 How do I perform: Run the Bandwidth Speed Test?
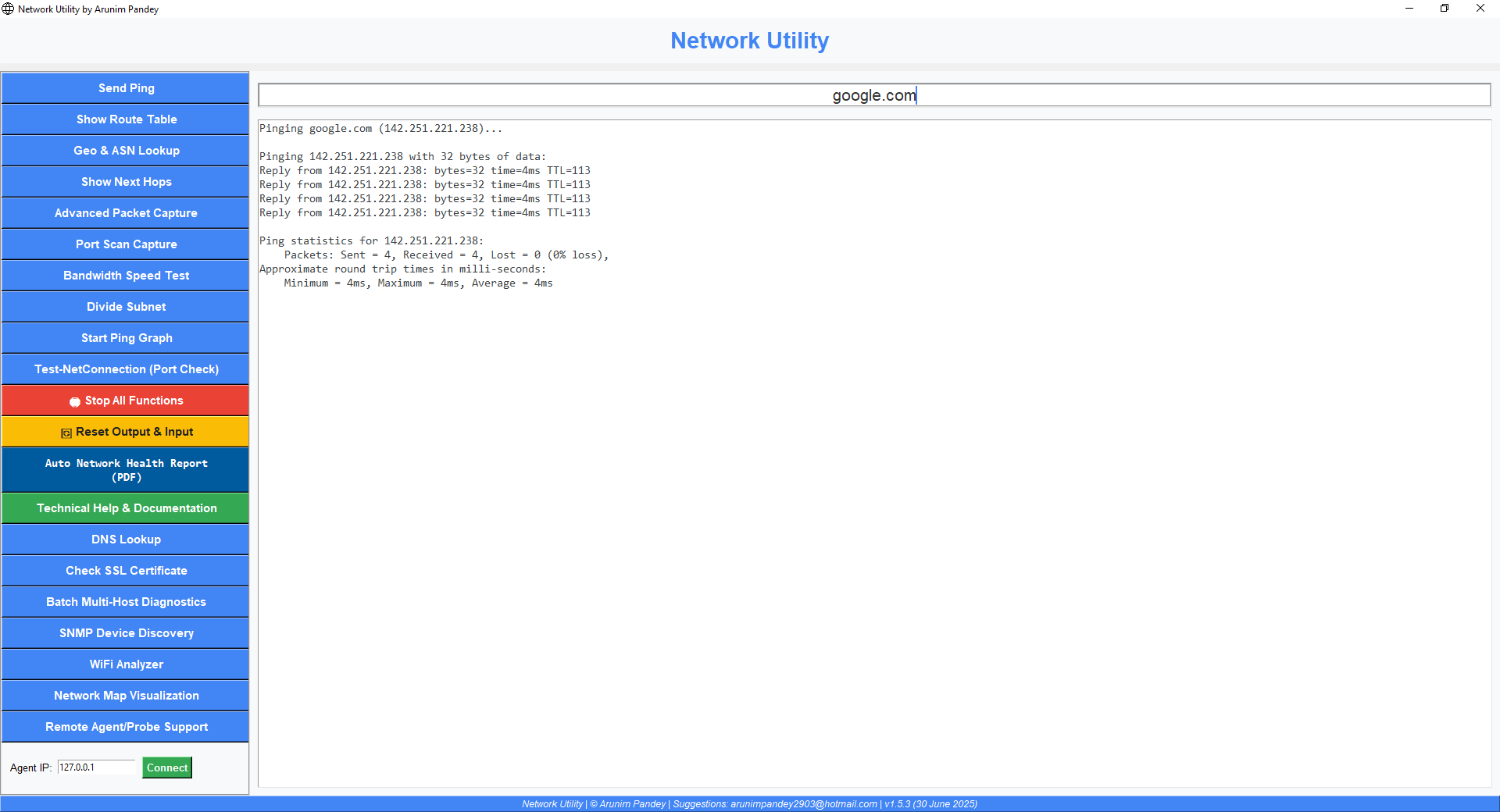pos(125,275)
